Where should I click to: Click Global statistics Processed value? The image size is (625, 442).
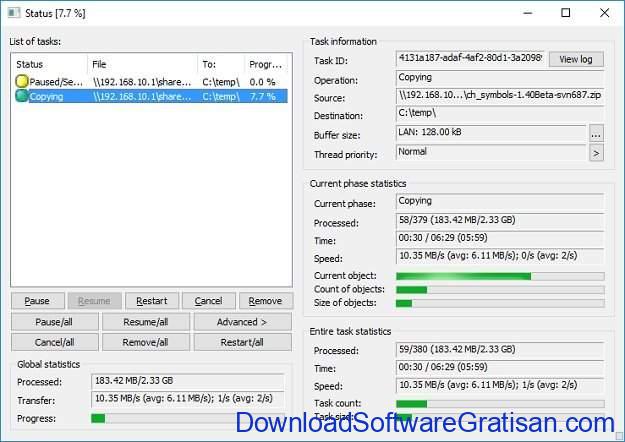(x=187, y=381)
